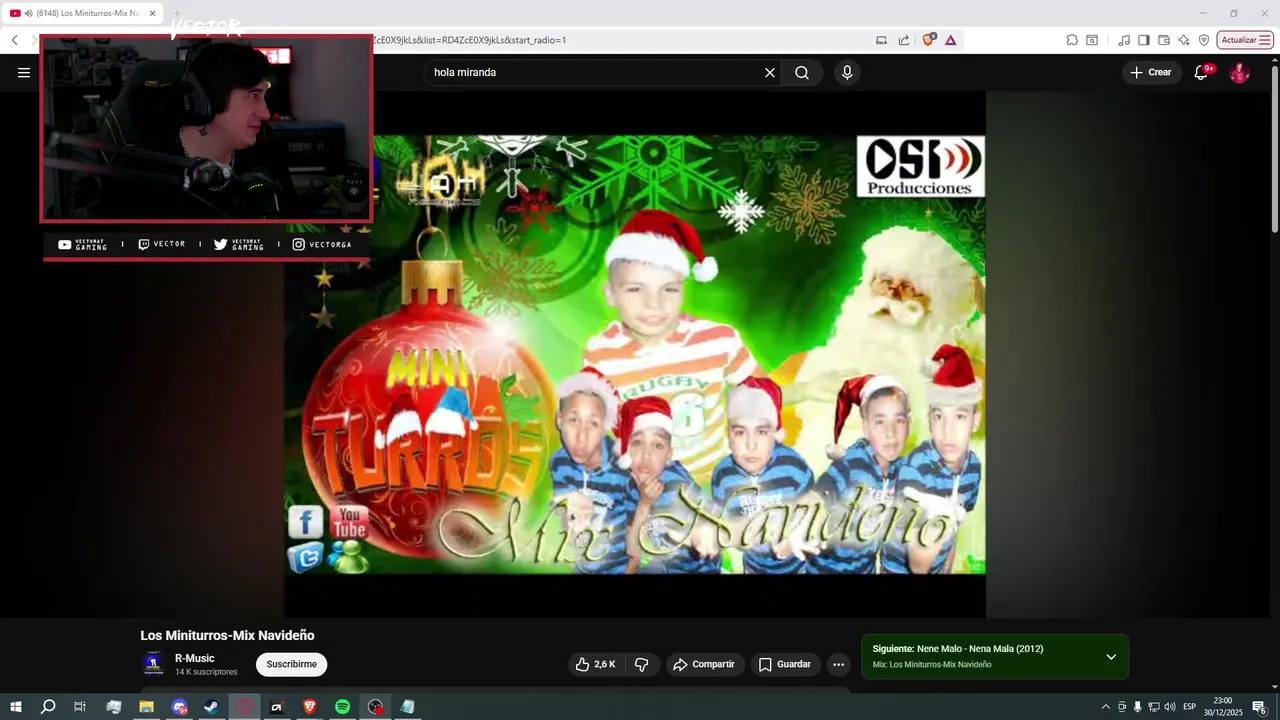Open the account avatar menu
Viewport: 1280px width, 720px height.
(1239, 72)
